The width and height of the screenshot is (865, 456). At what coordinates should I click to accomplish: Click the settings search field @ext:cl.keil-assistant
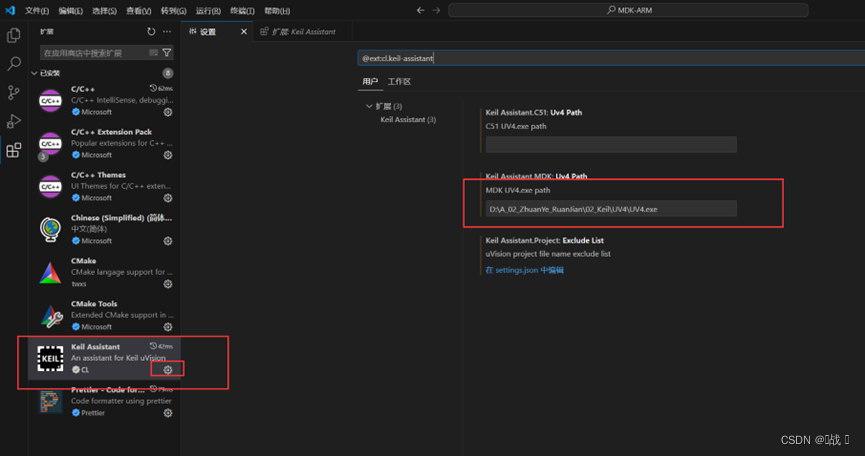[611, 58]
